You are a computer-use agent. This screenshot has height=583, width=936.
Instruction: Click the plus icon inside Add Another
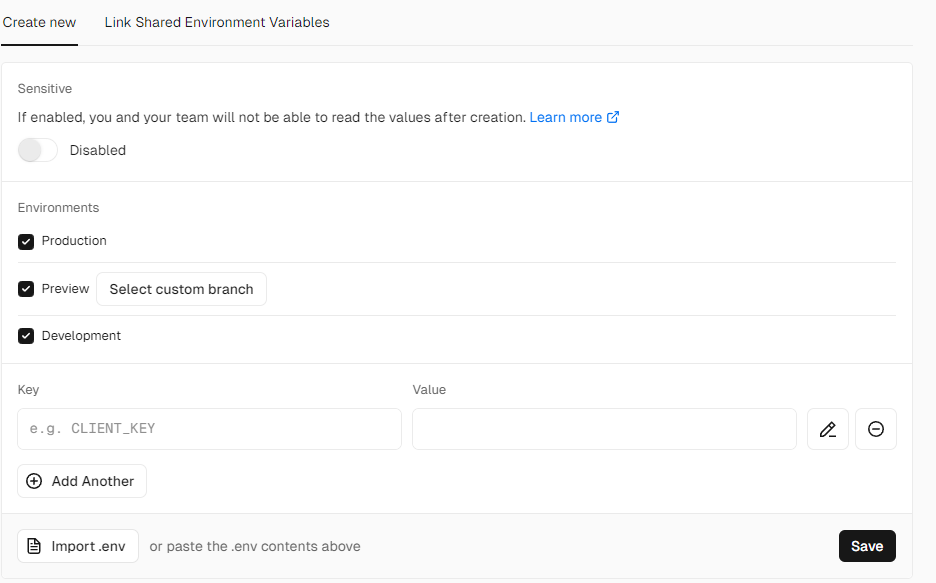[x=34, y=481]
